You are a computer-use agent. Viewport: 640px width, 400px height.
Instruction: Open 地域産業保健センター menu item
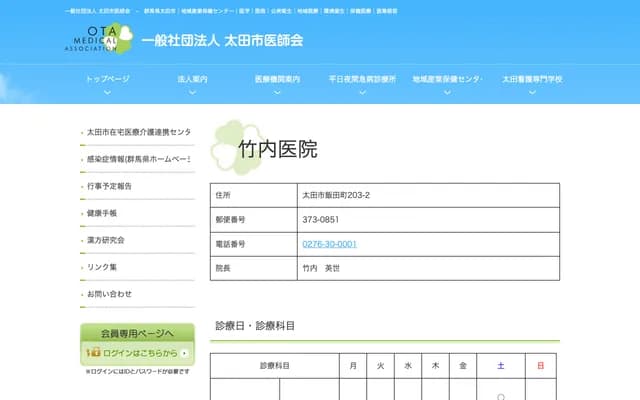point(447,79)
